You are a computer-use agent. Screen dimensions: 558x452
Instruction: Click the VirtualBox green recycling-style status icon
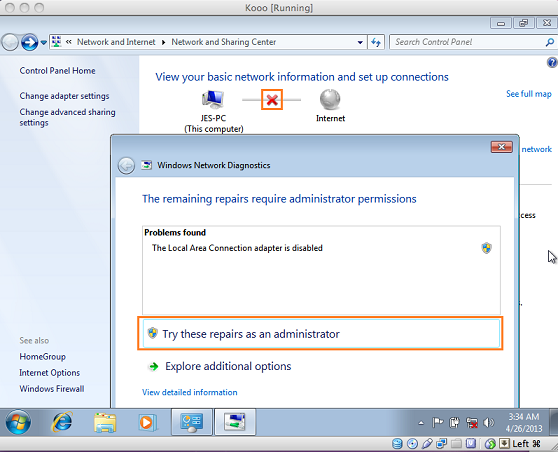pyautogui.click(x=490, y=444)
